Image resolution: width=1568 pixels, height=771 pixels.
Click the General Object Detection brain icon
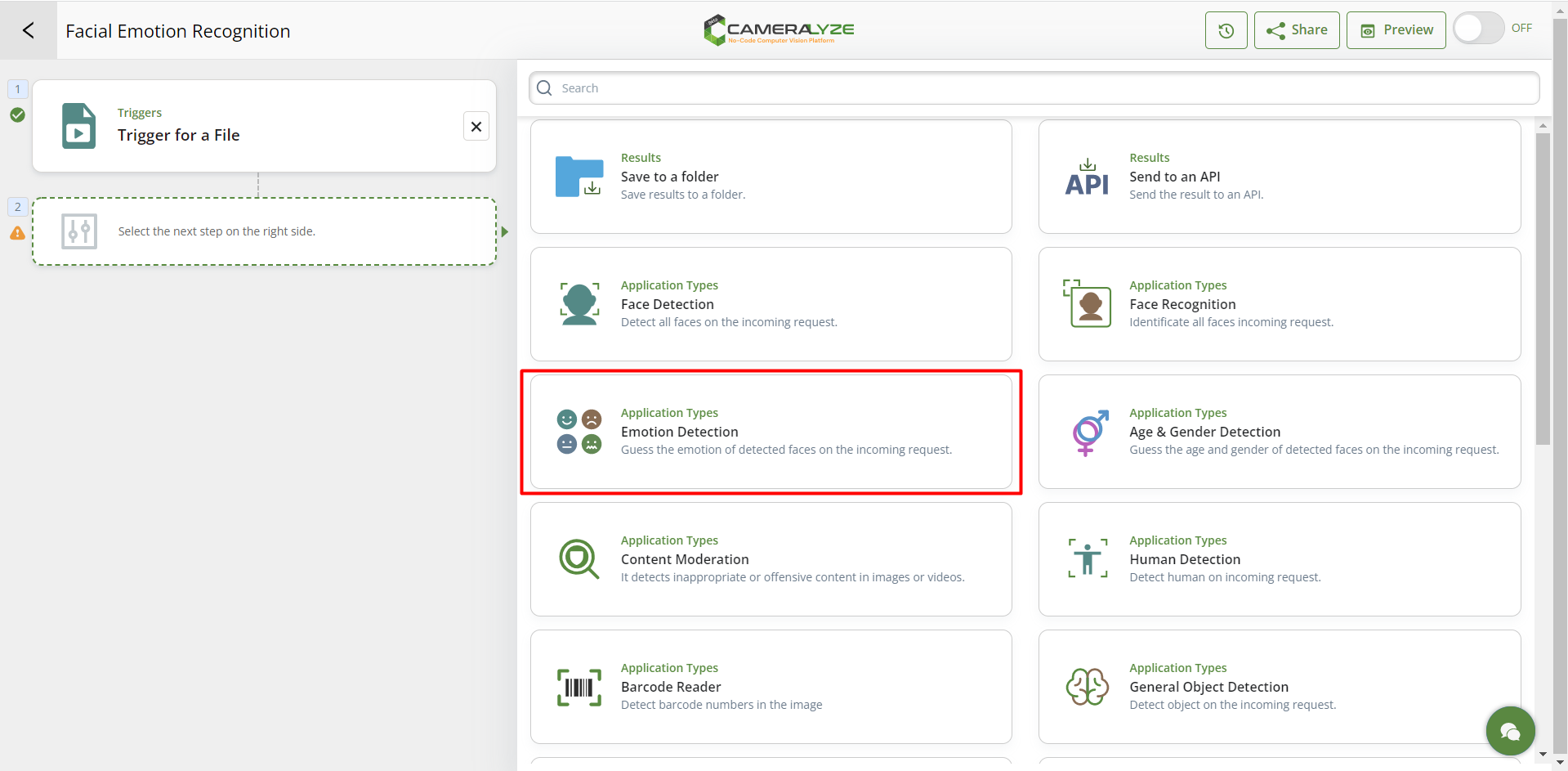click(1088, 687)
